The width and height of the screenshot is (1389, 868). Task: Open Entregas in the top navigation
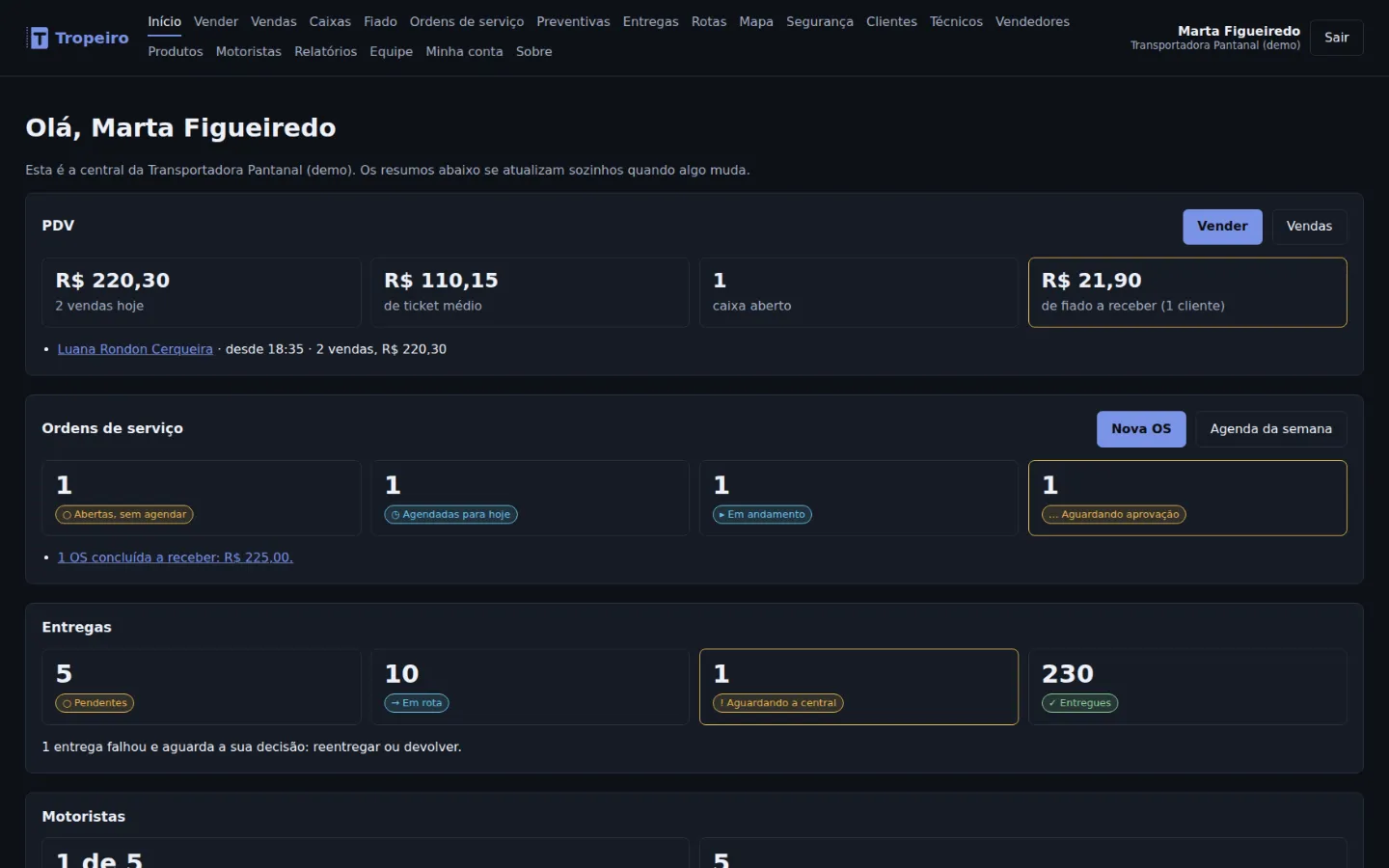point(650,21)
